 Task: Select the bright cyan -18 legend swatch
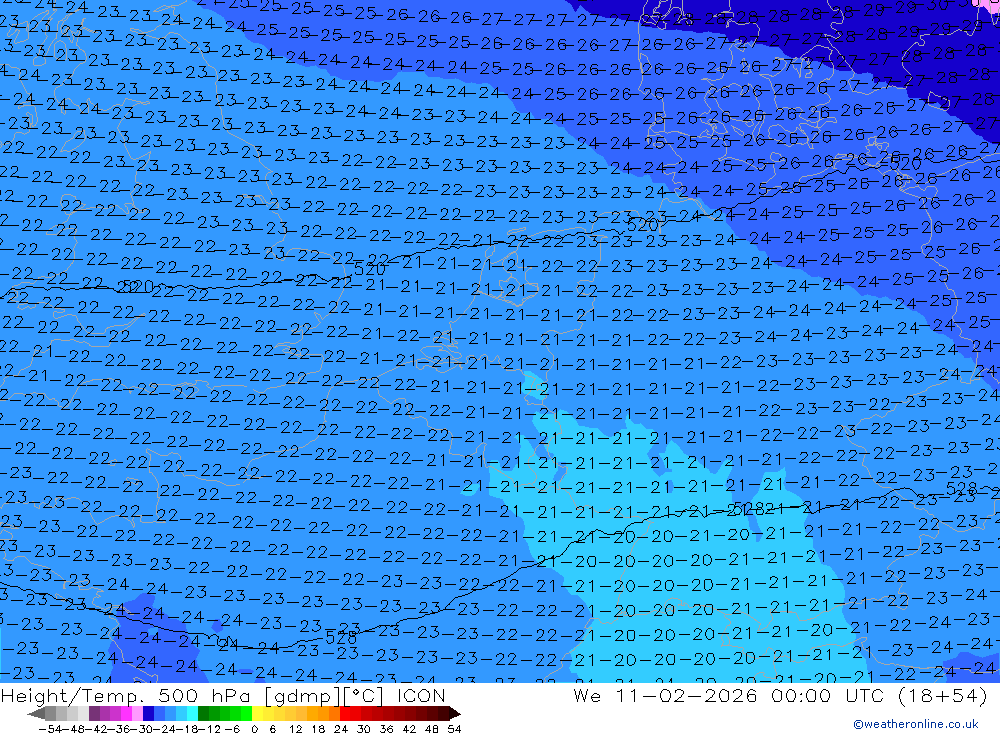tap(192, 714)
